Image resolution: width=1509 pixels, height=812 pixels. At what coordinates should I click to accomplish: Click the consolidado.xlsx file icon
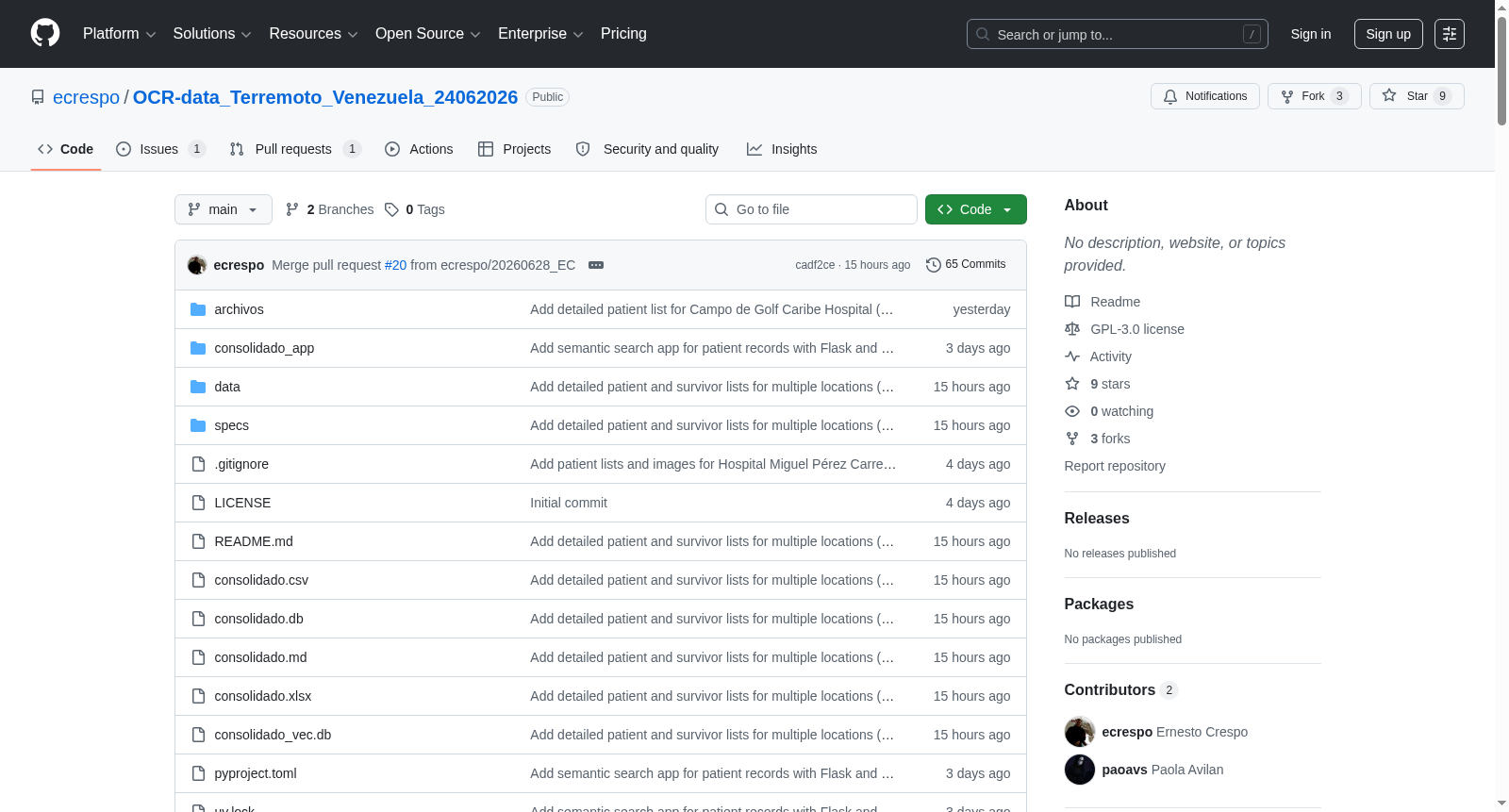[x=198, y=696]
